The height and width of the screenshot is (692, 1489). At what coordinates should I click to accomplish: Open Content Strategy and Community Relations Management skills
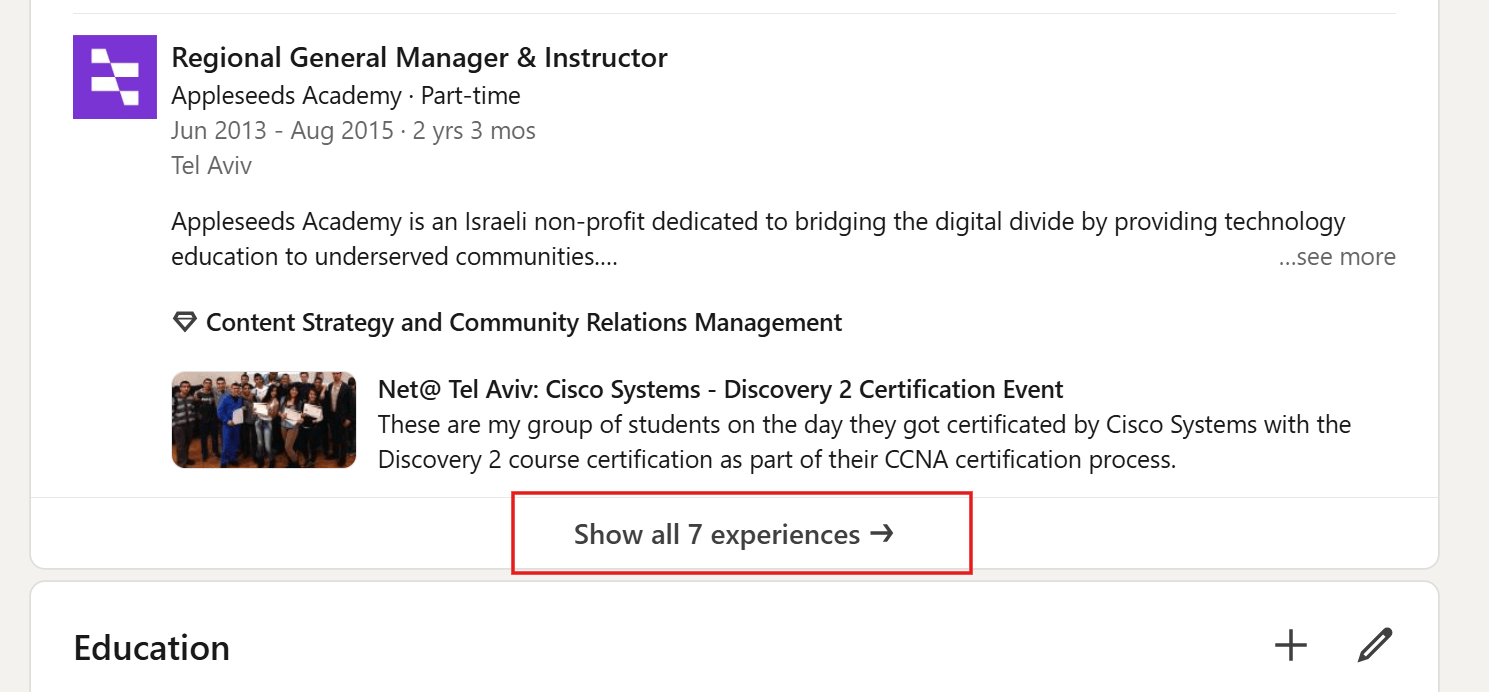point(524,323)
